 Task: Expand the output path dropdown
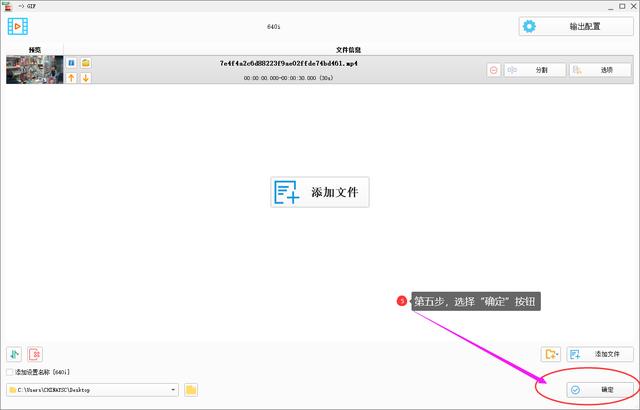[173, 389]
